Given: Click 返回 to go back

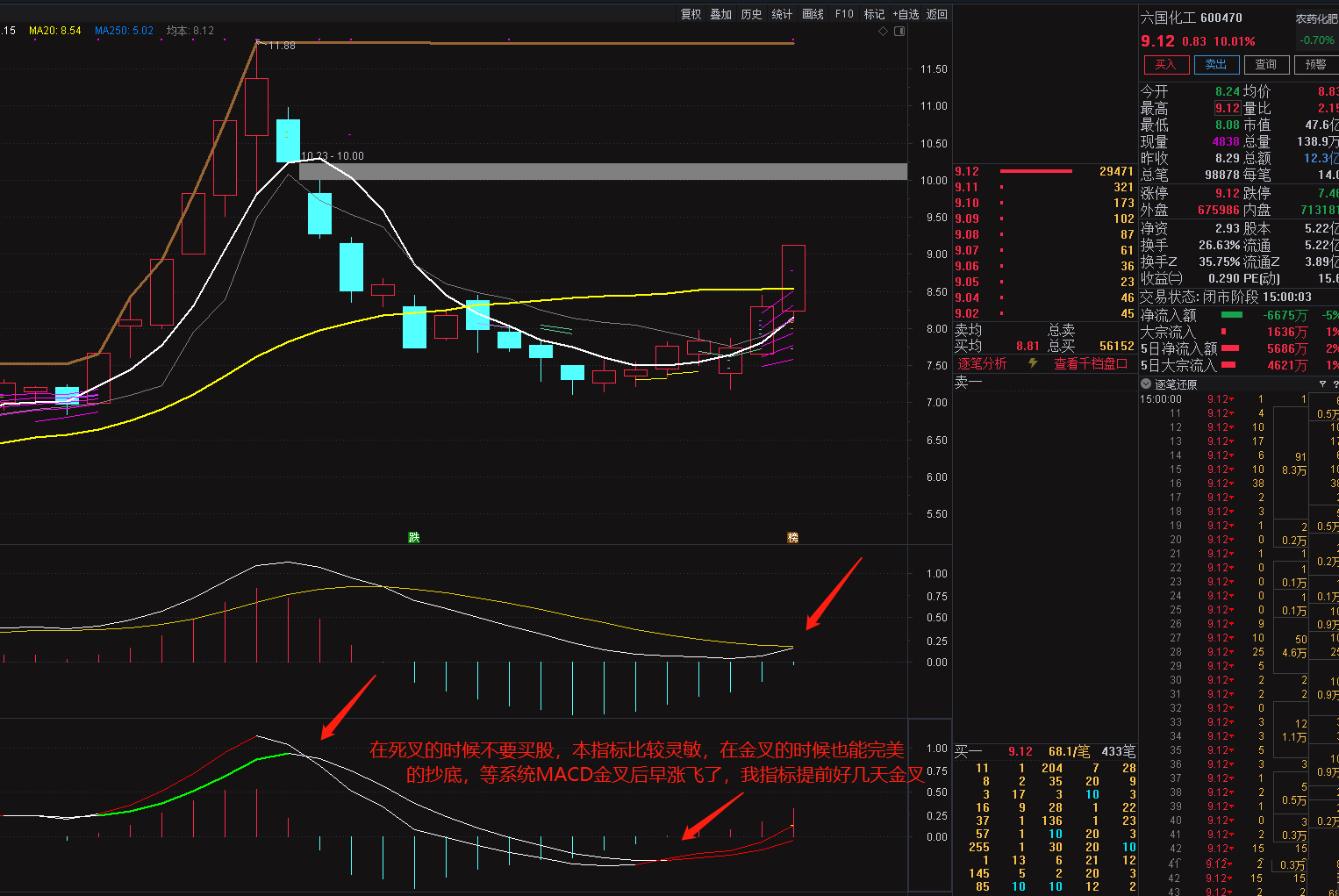Looking at the screenshot, I should [937, 14].
